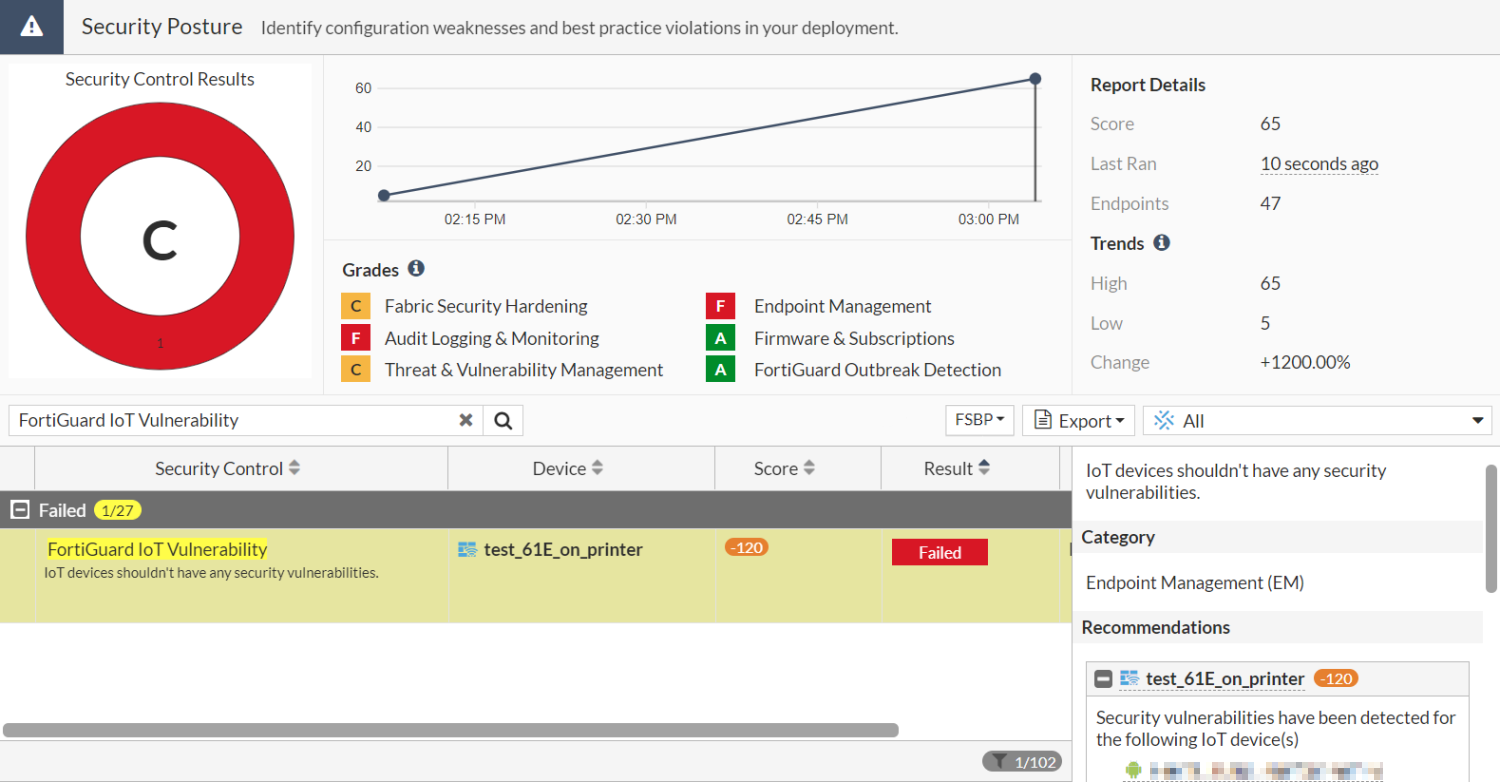Click the Grades info icon
This screenshot has height=782, width=1500.
(416, 269)
